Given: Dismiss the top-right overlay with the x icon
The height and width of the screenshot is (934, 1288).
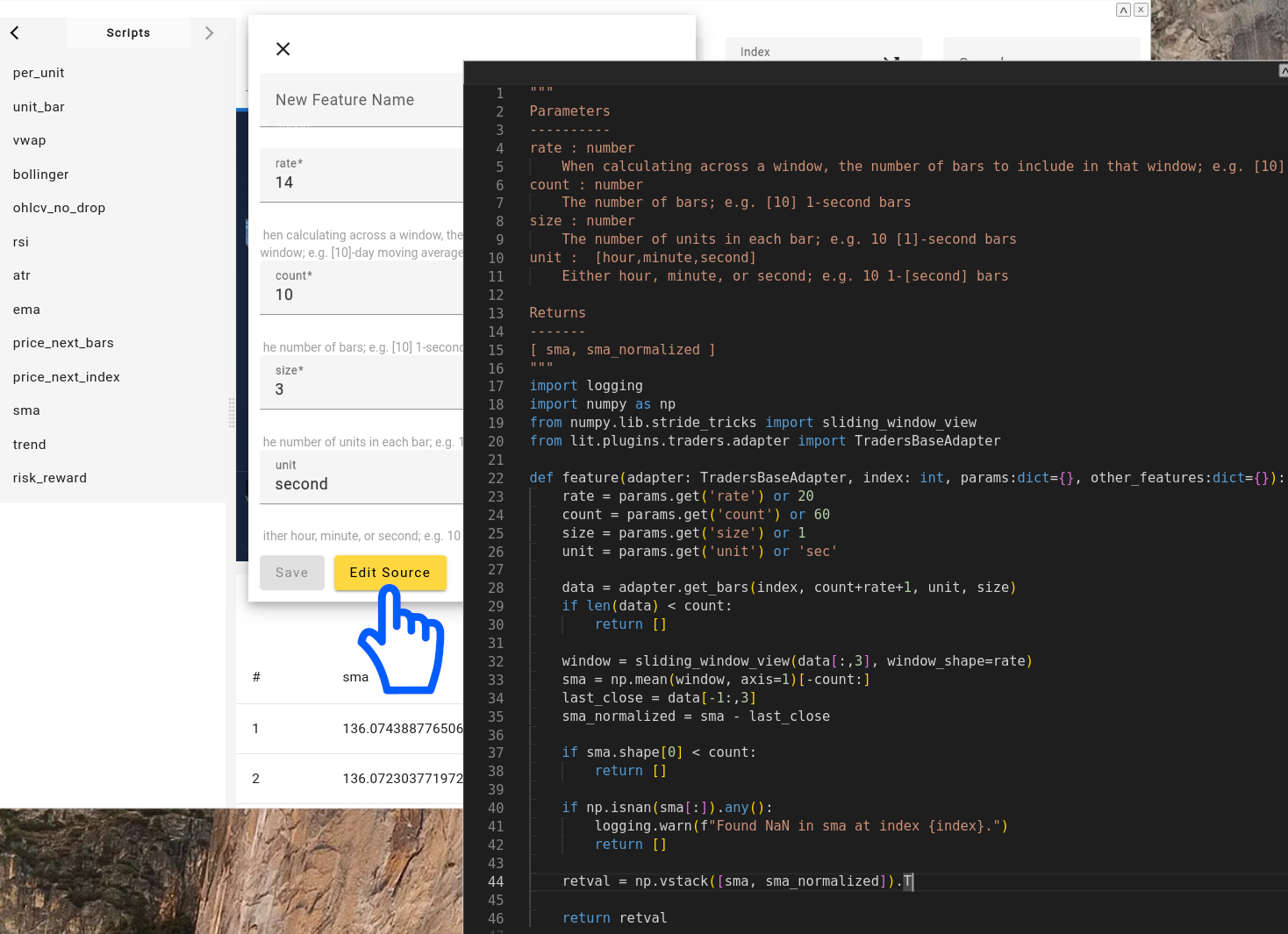Looking at the screenshot, I should [1141, 10].
